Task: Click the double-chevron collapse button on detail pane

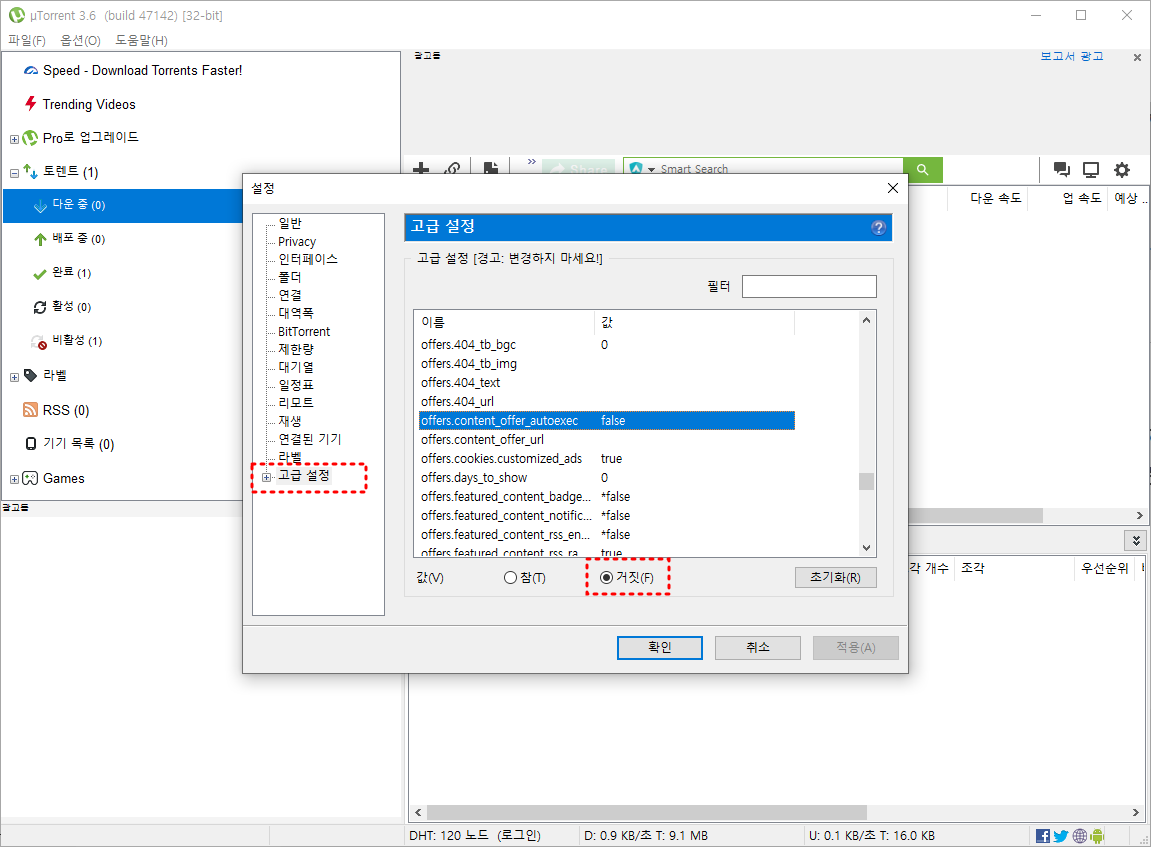Action: (x=1136, y=540)
